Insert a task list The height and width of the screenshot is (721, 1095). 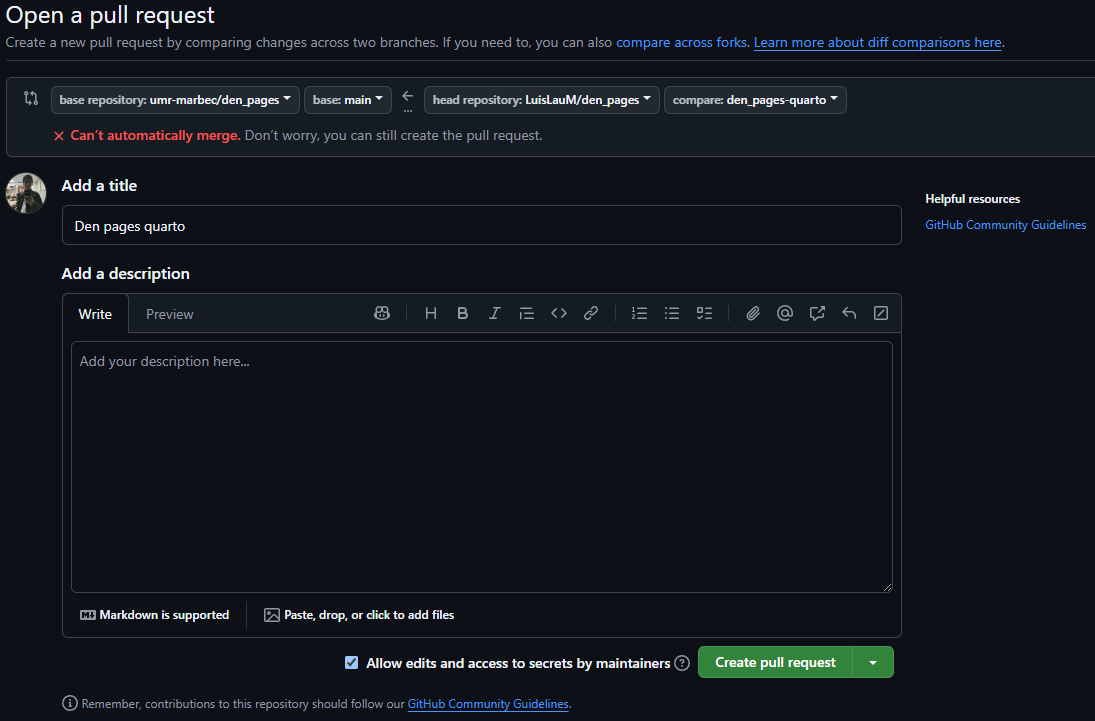click(704, 313)
